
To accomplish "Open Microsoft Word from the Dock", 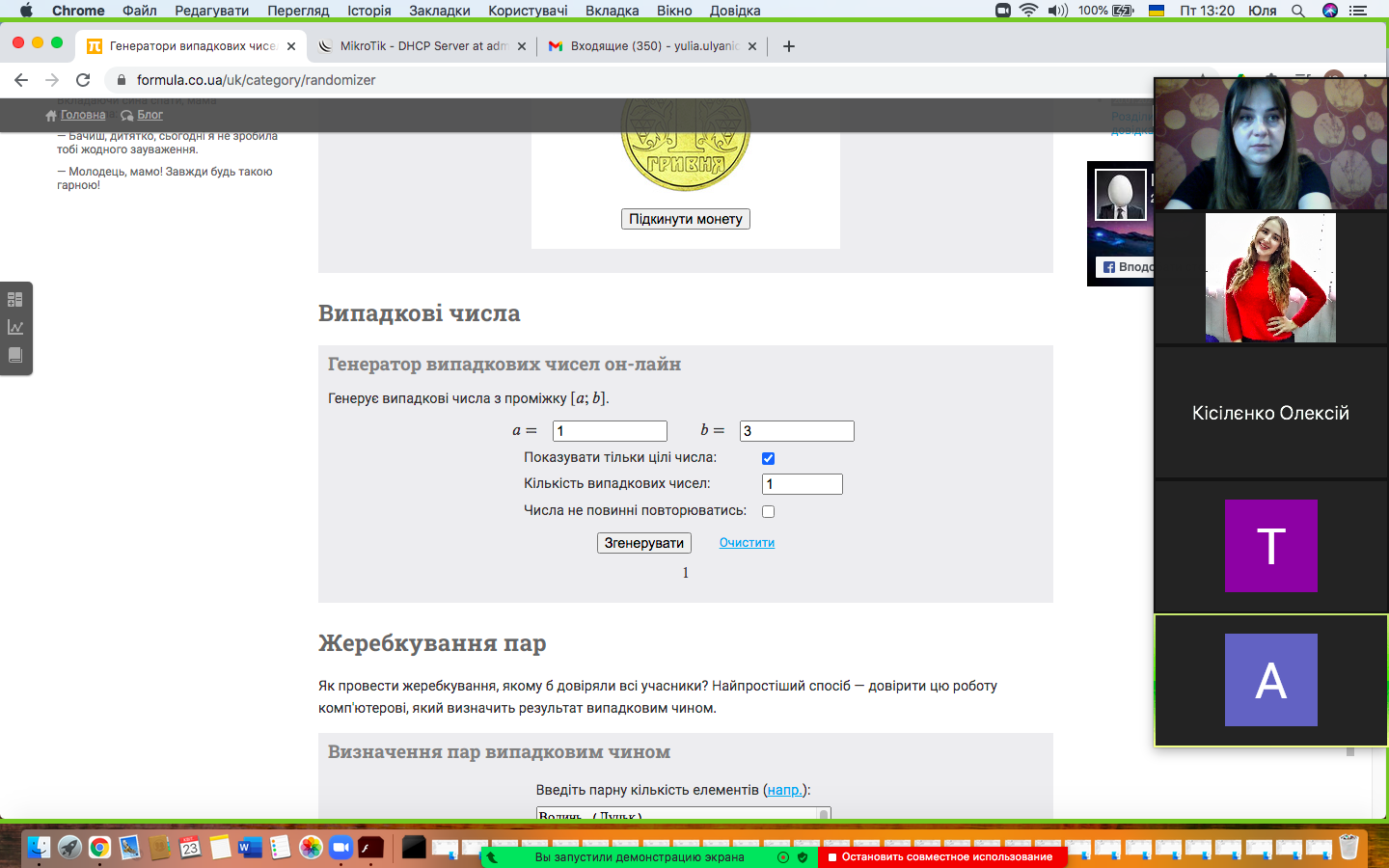I will (x=250, y=848).
